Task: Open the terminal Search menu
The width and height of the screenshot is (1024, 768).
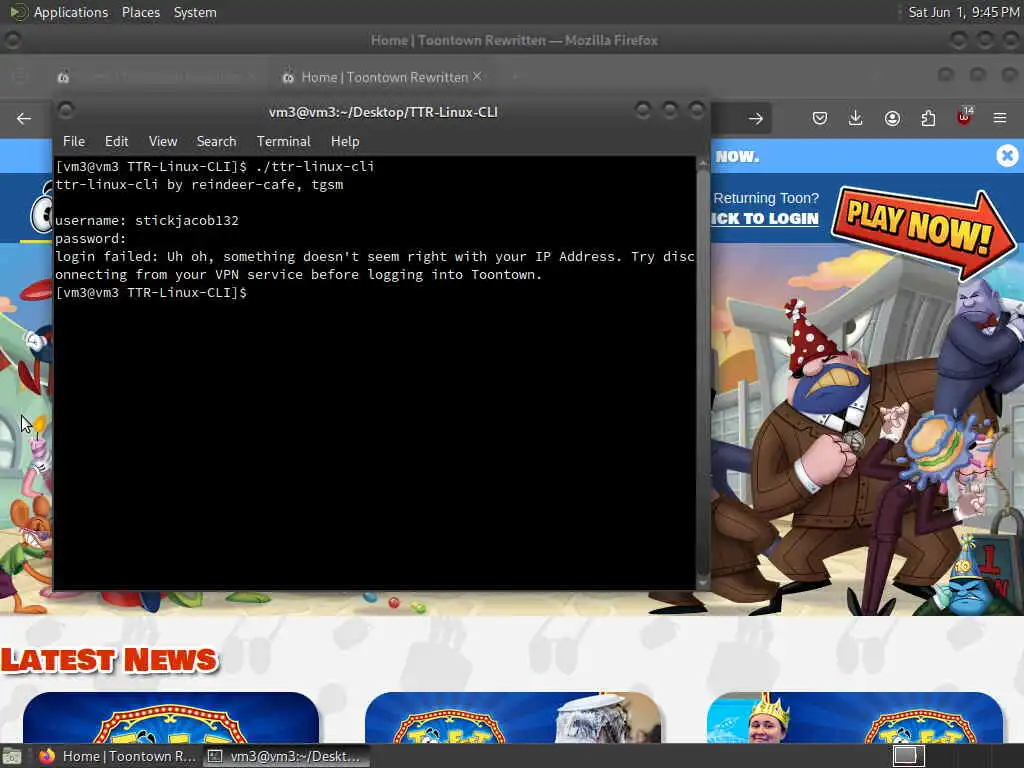Action: tap(216, 141)
